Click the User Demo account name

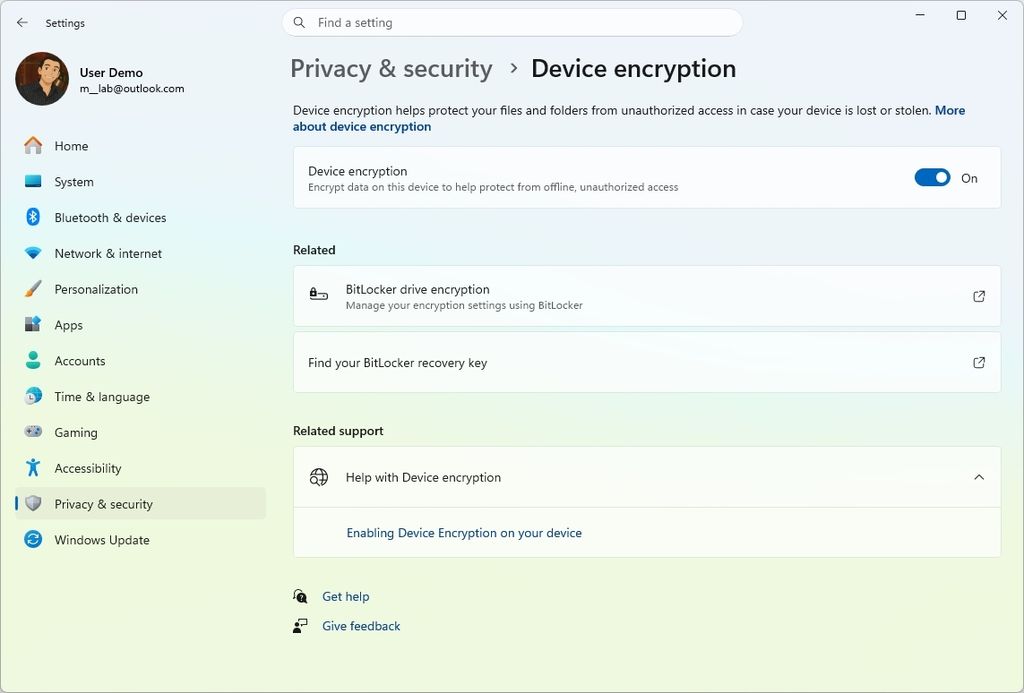111,73
